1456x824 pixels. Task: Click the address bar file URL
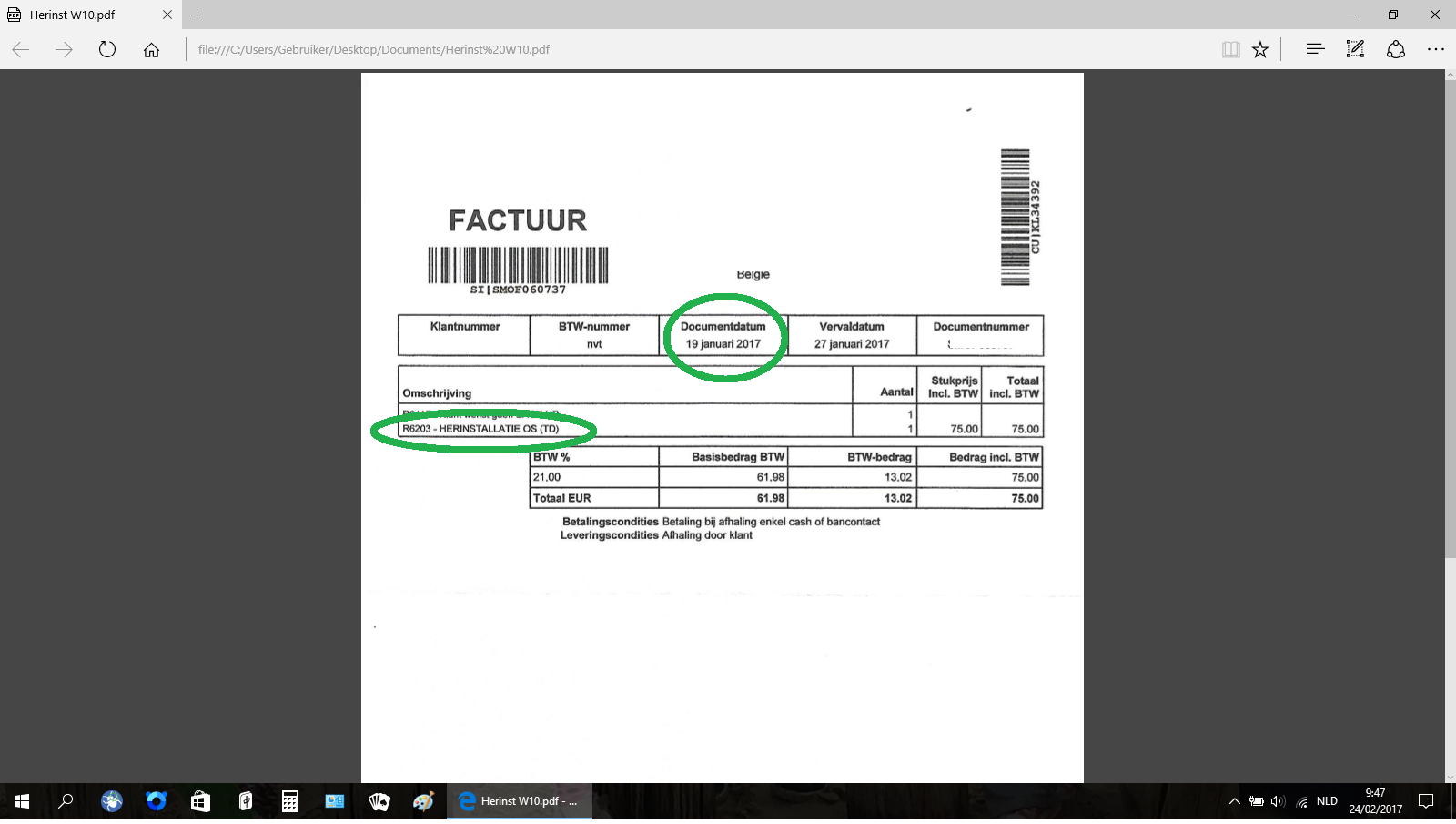pos(374,50)
